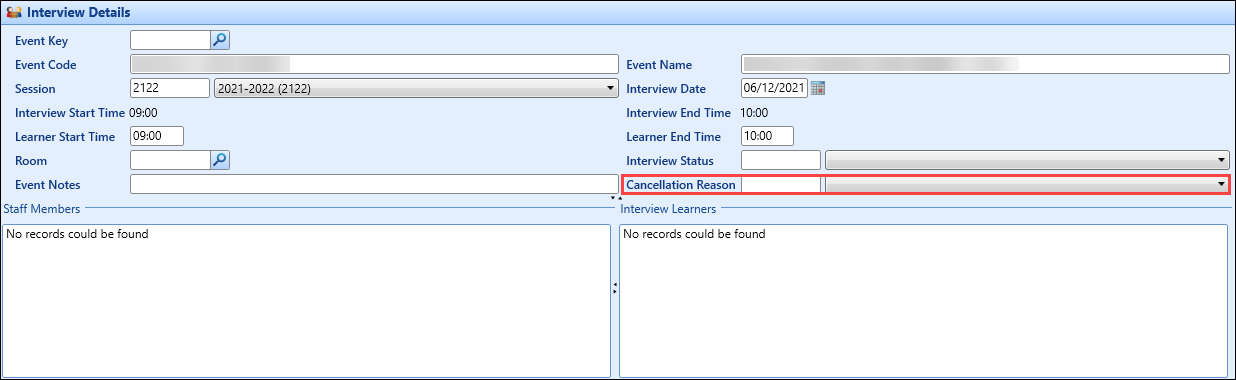
Task: Click the Interview End Time value 10:00
Action: coord(754,113)
